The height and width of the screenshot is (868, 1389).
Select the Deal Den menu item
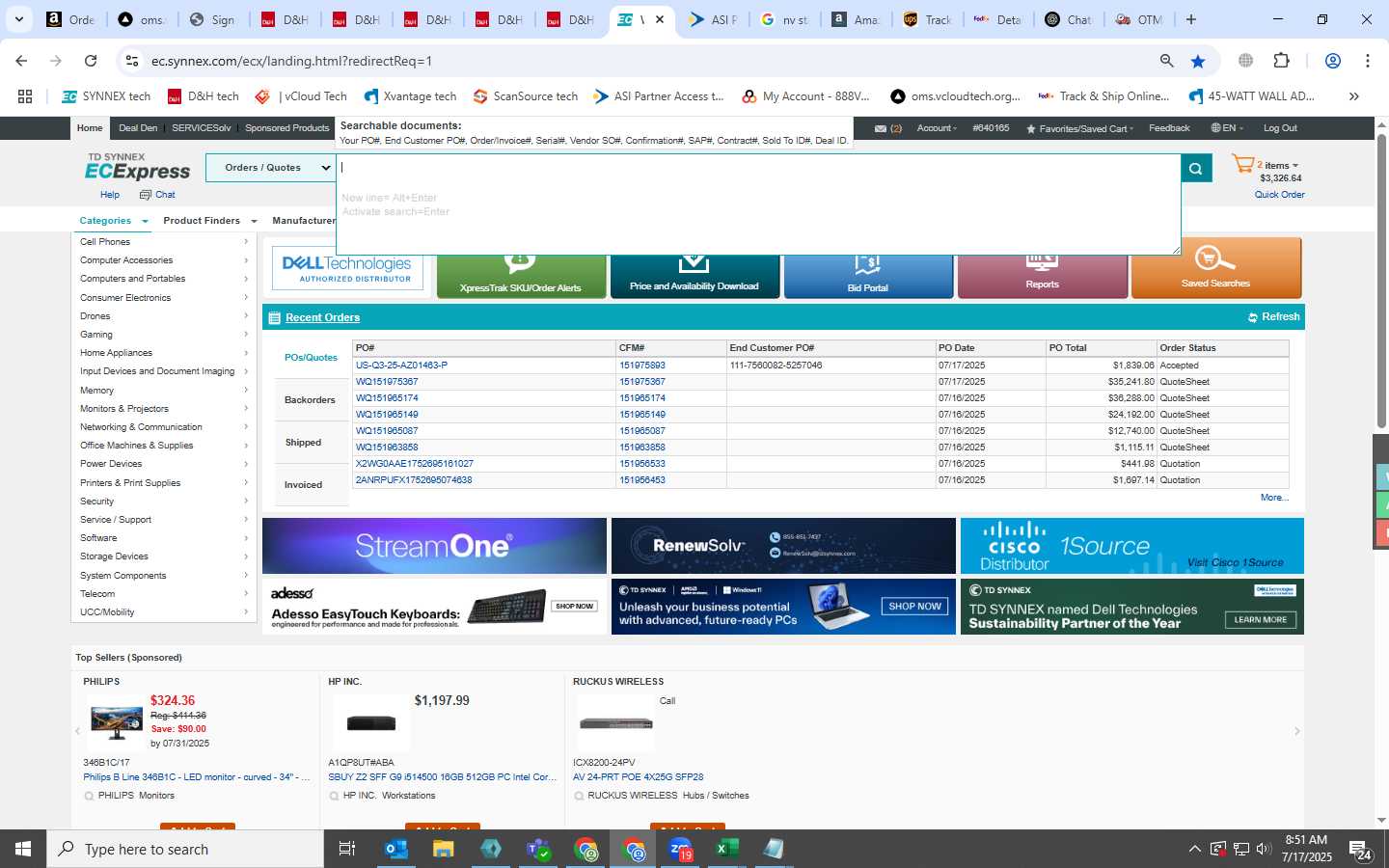tap(138, 128)
